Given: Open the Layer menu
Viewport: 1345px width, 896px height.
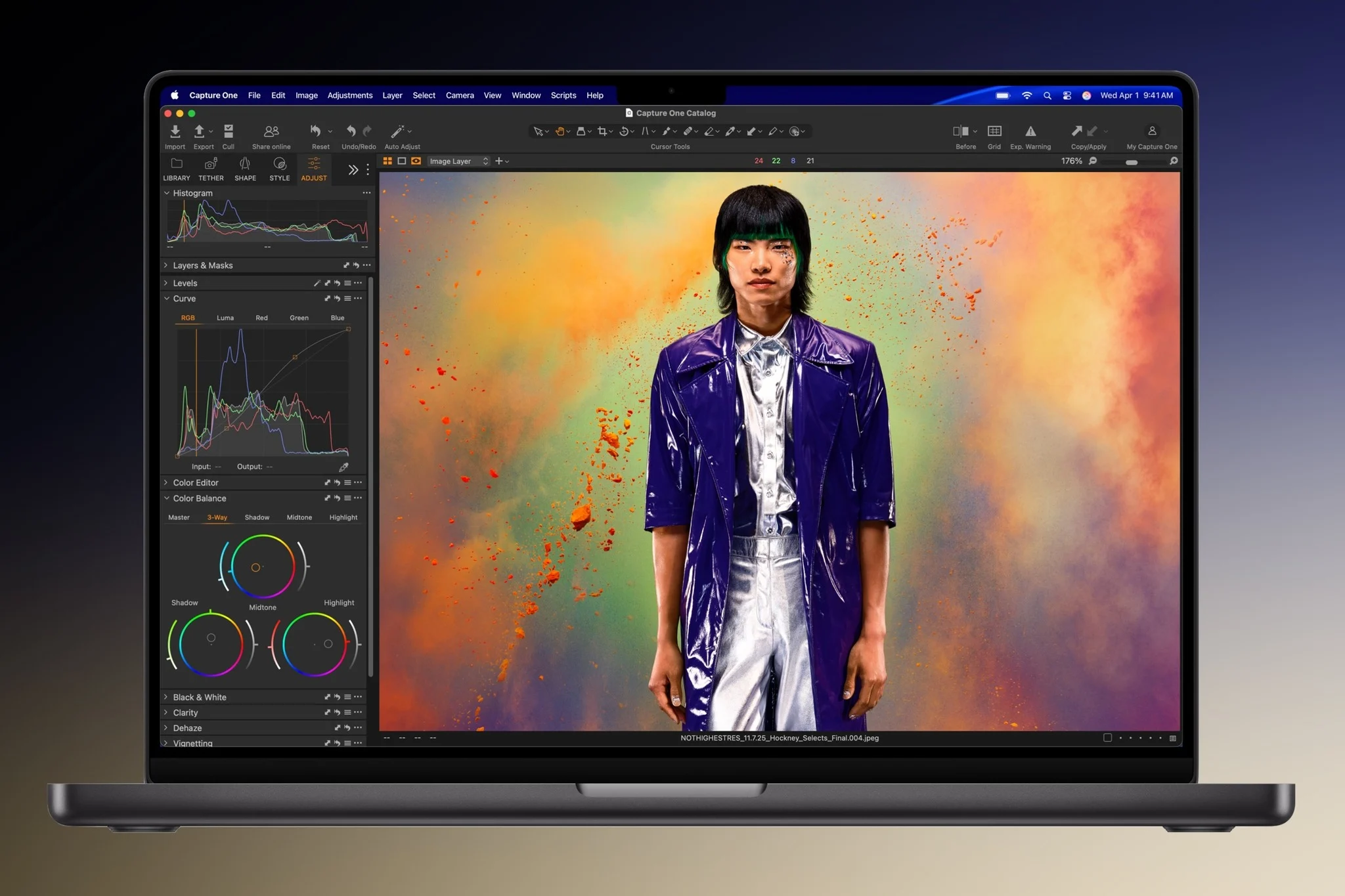Looking at the screenshot, I should (392, 95).
